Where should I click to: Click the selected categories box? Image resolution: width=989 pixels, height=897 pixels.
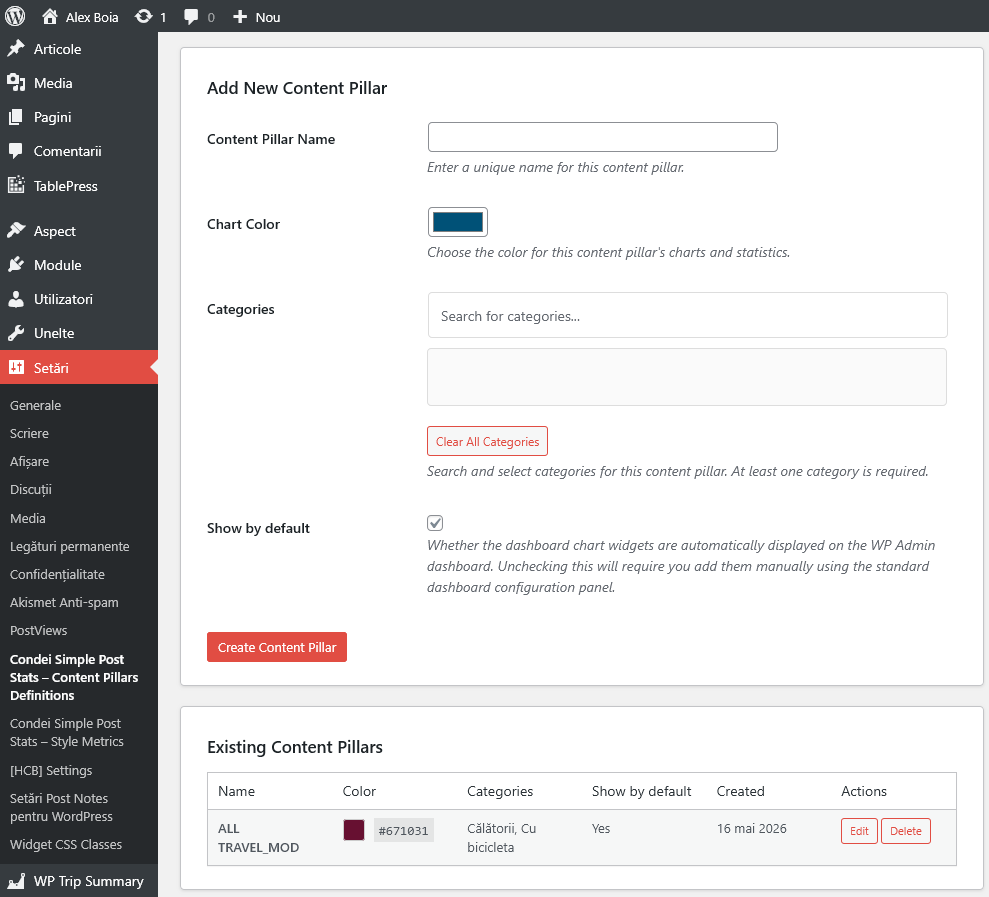click(x=687, y=377)
